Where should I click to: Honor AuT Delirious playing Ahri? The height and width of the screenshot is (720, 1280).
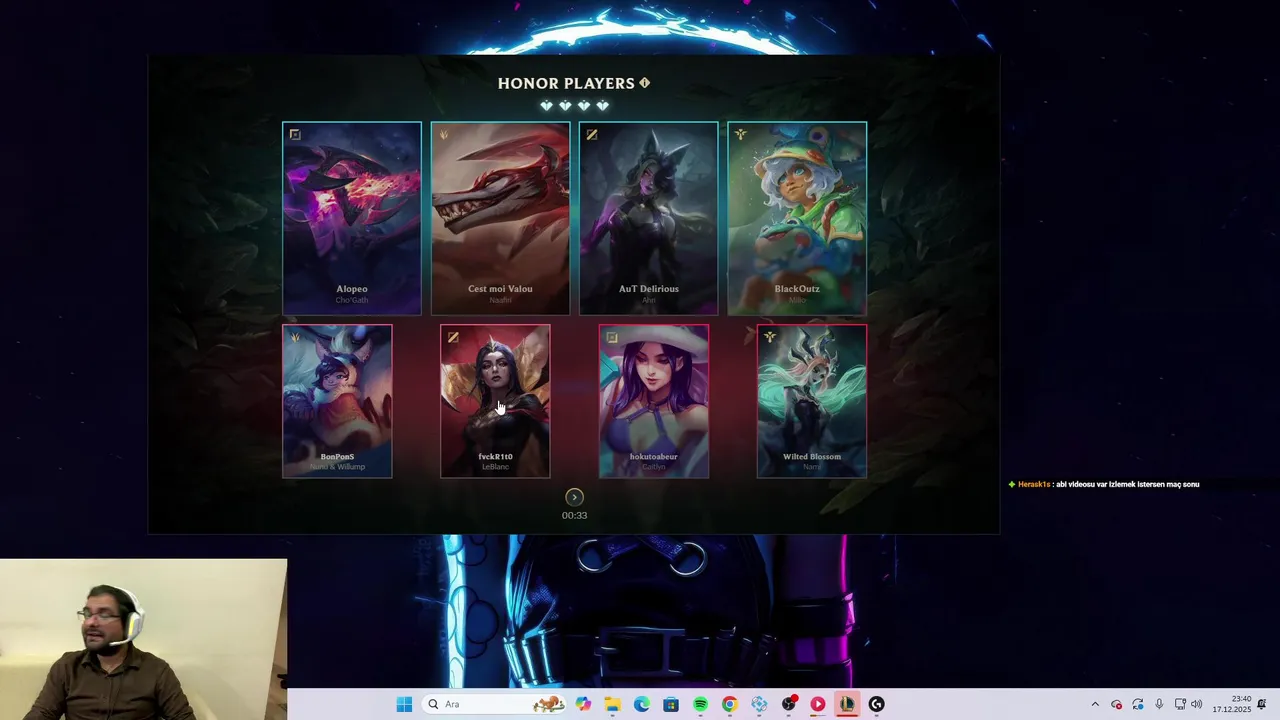coord(648,218)
